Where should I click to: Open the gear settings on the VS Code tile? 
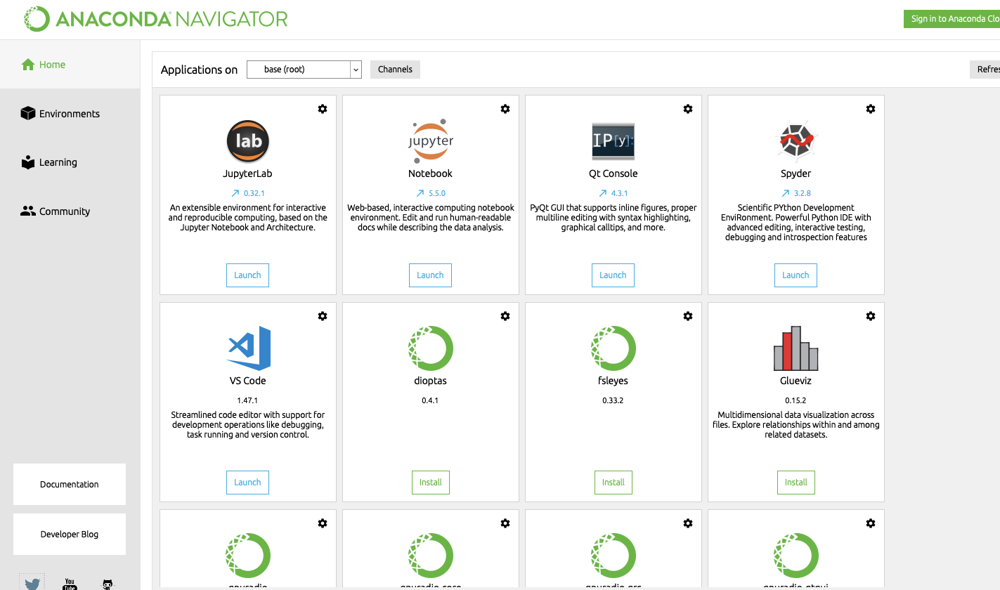(322, 316)
